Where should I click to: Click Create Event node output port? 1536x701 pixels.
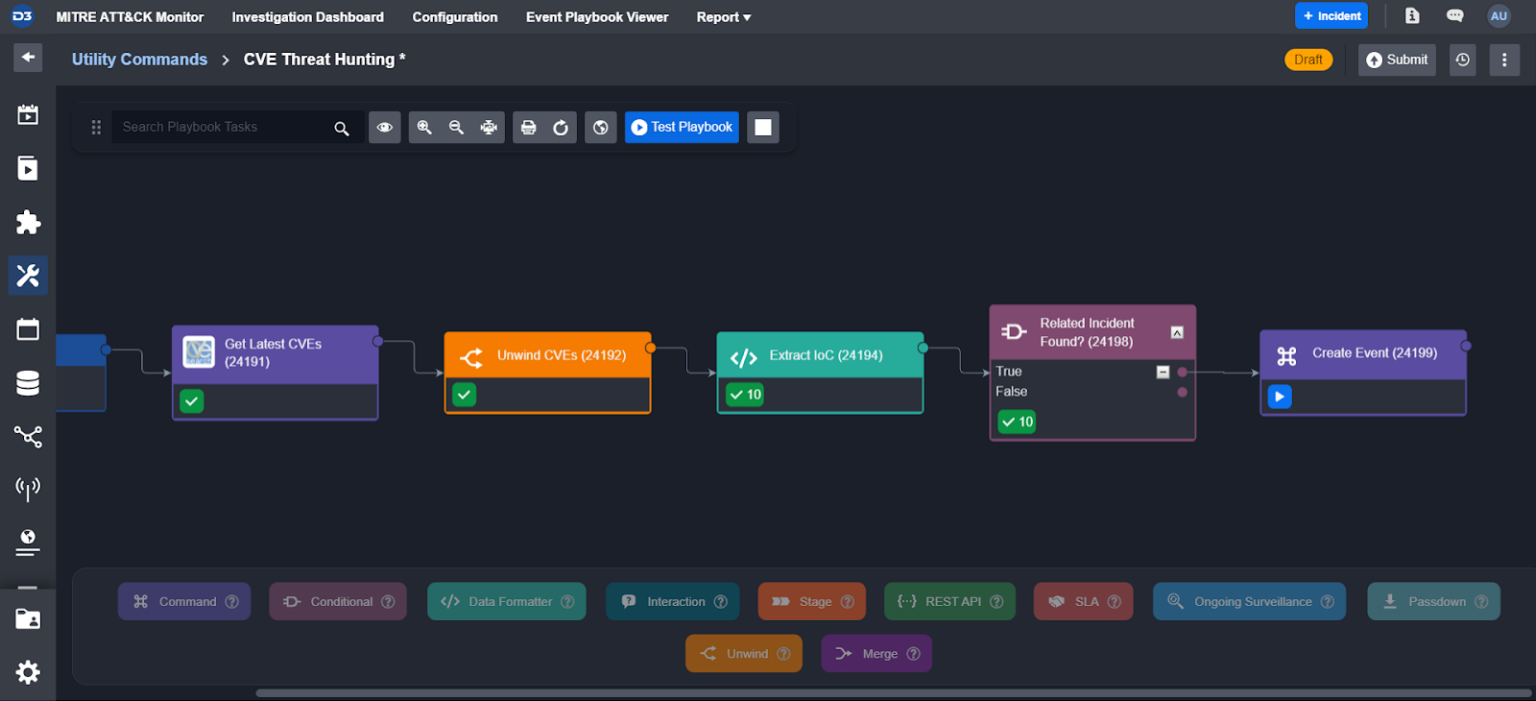pyautogui.click(x=1466, y=346)
